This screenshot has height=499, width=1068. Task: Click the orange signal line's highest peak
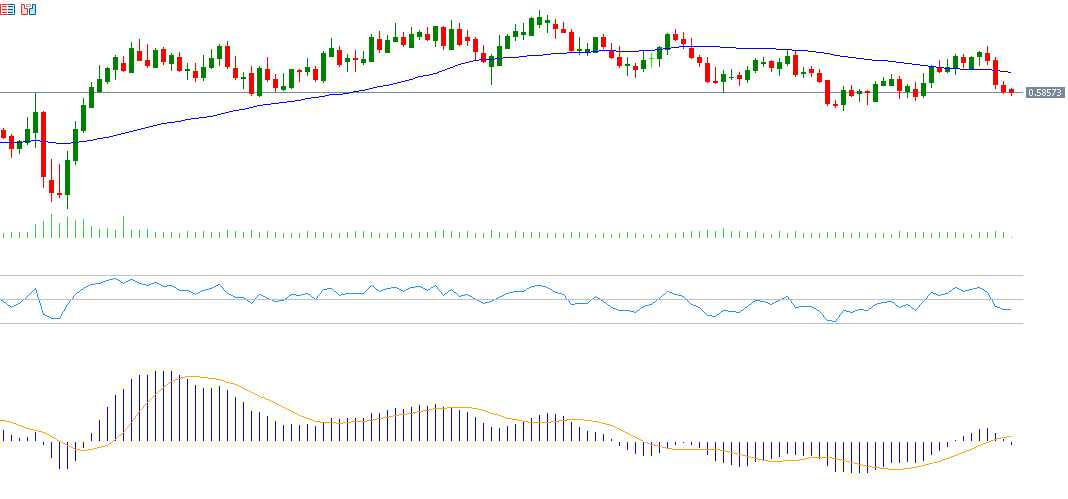pos(190,377)
